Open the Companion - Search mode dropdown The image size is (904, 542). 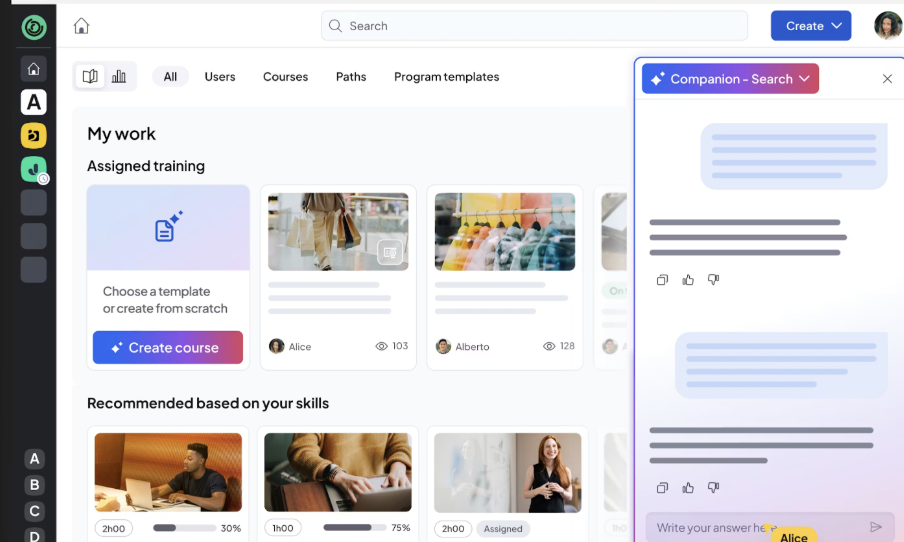tap(730, 79)
